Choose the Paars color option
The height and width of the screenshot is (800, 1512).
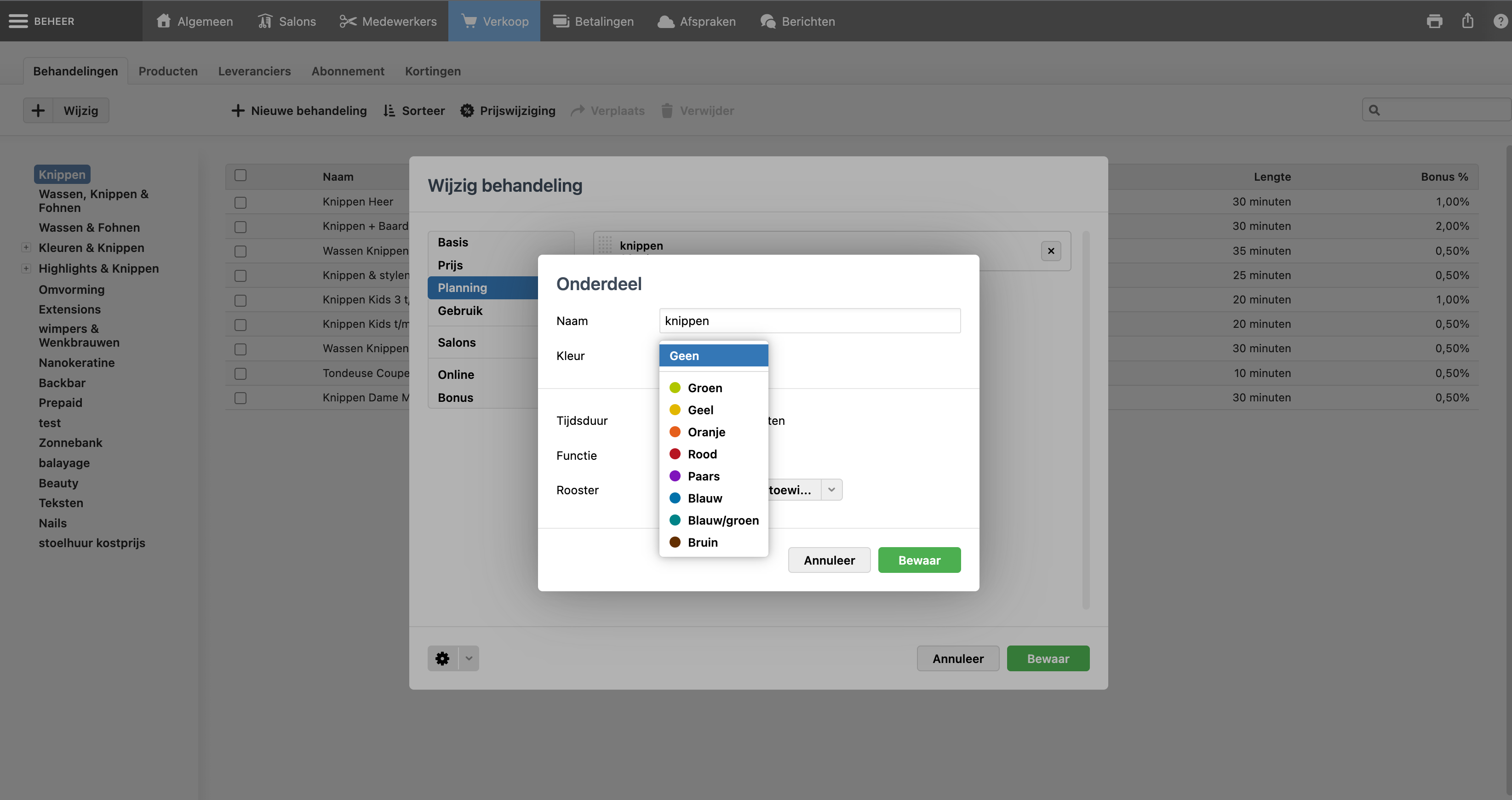tap(703, 476)
